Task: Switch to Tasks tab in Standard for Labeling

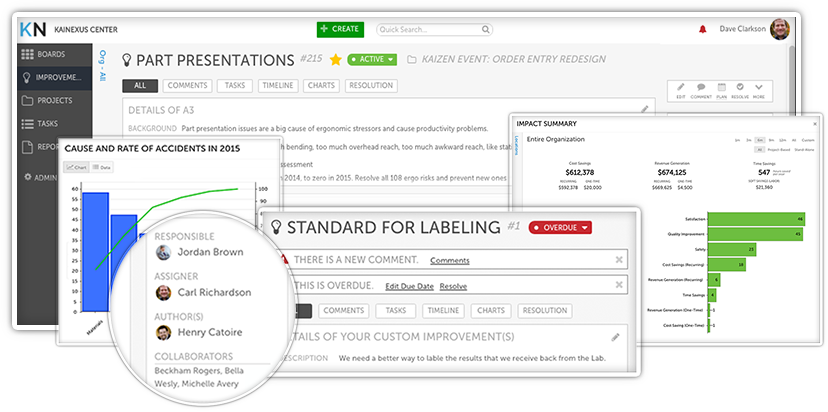Action: click(x=396, y=311)
